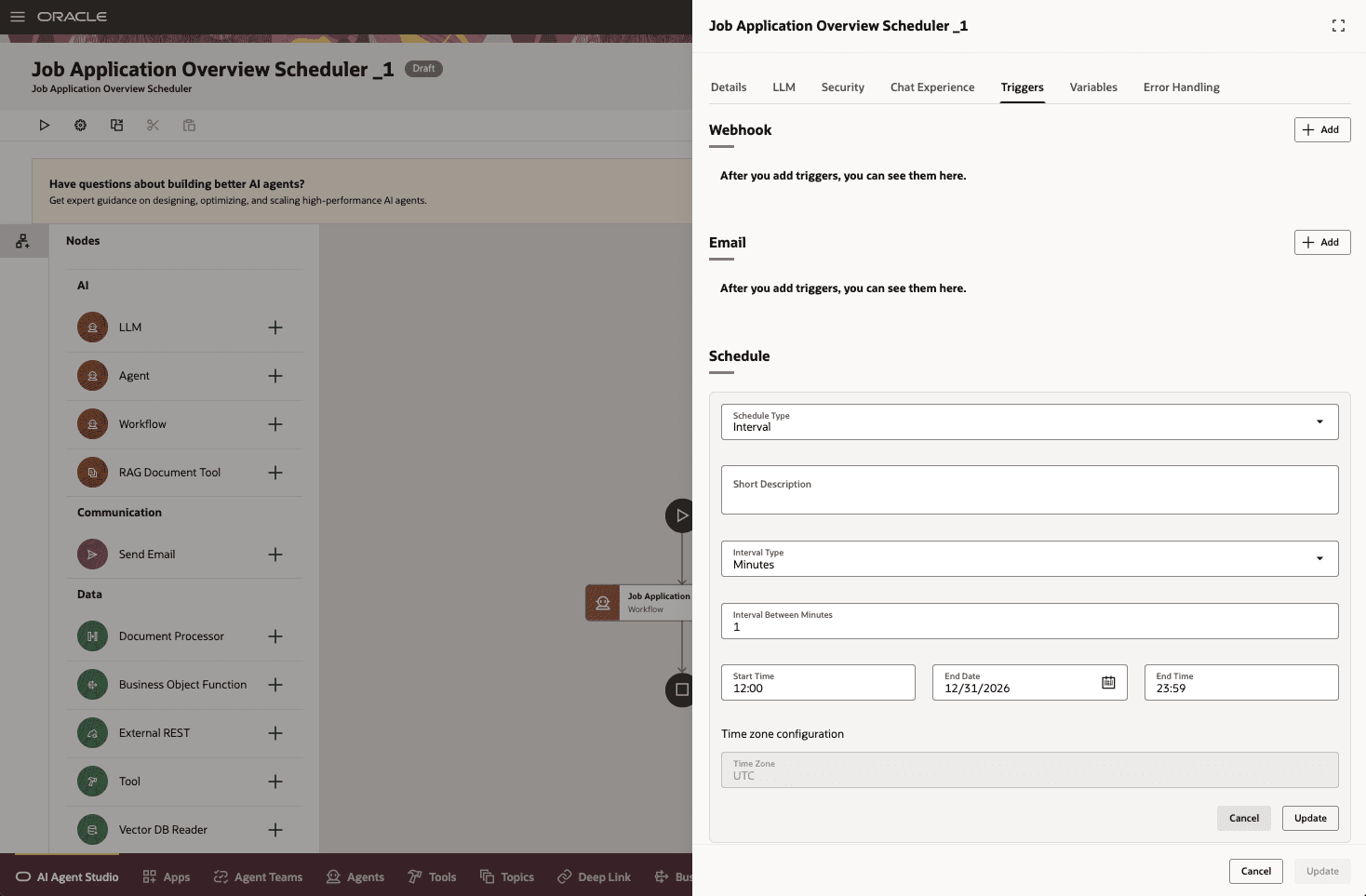The width and height of the screenshot is (1366, 896).
Task: Click the flow diagram icon in the left sidebar
Action: (23, 240)
